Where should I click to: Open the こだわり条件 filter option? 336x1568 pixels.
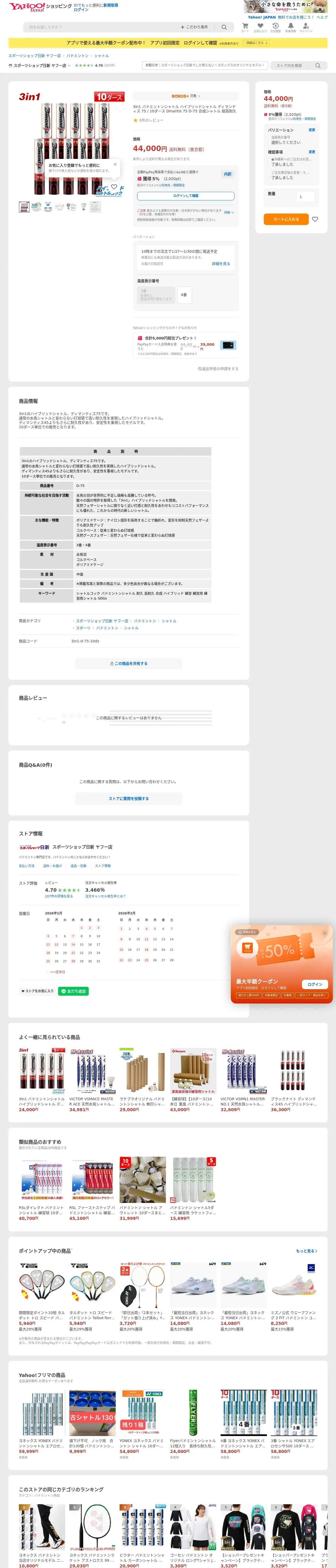[x=194, y=27]
